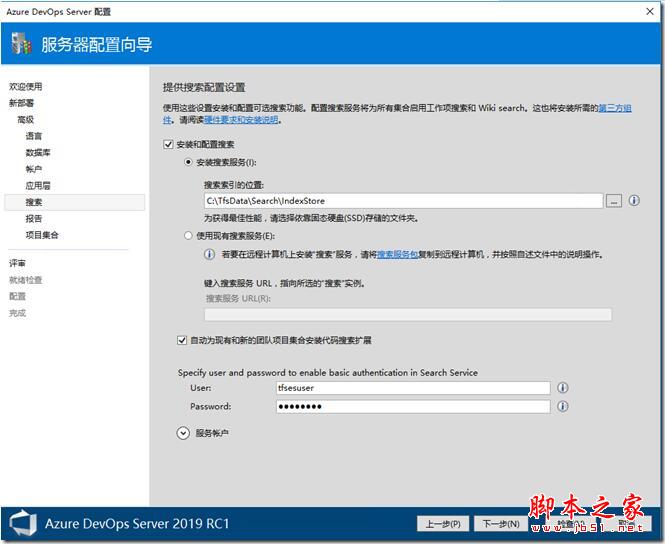Click info icon beside remote search note
Image resolution: width=665 pixels, height=546 pixels.
click(x=210, y=254)
